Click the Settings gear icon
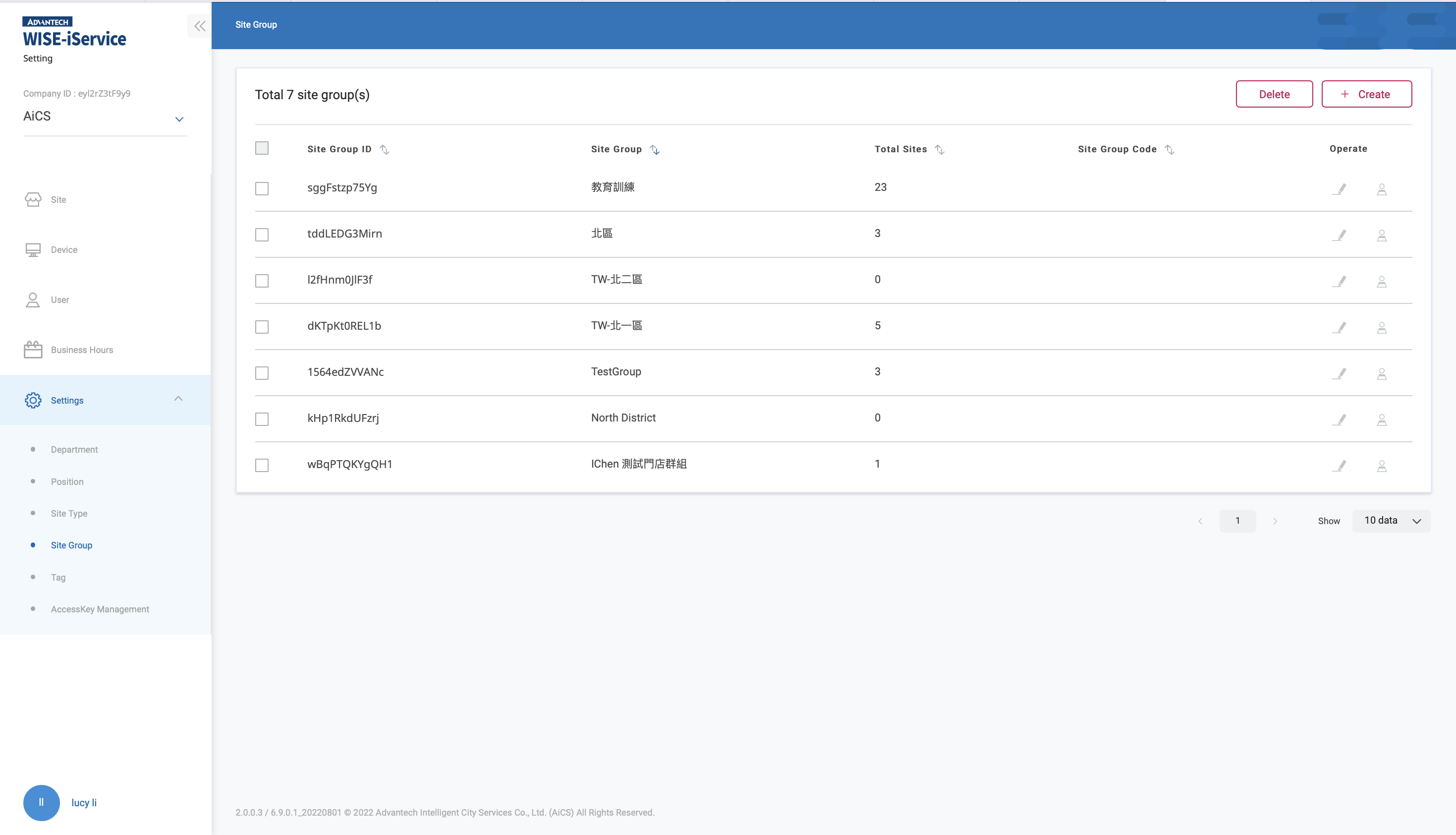The height and width of the screenshot is (835, 1456). 33,400
